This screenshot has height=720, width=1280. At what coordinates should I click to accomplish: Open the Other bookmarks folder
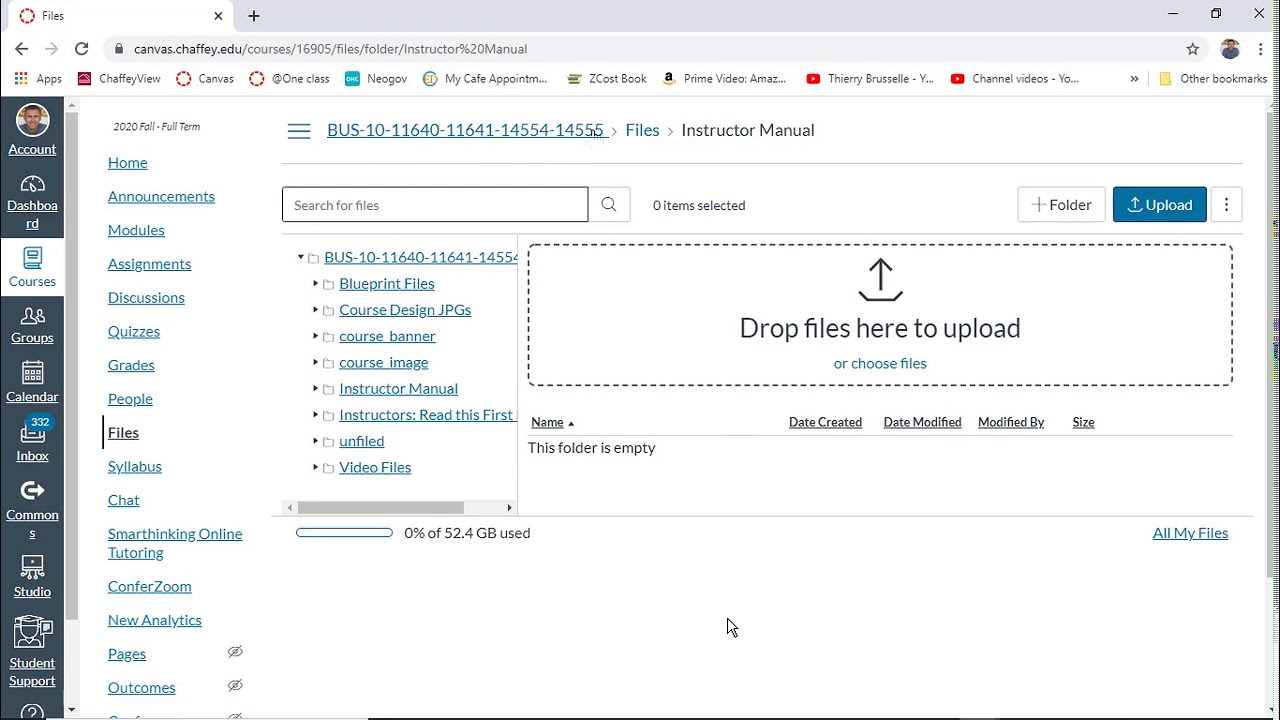coord(1213,78)
